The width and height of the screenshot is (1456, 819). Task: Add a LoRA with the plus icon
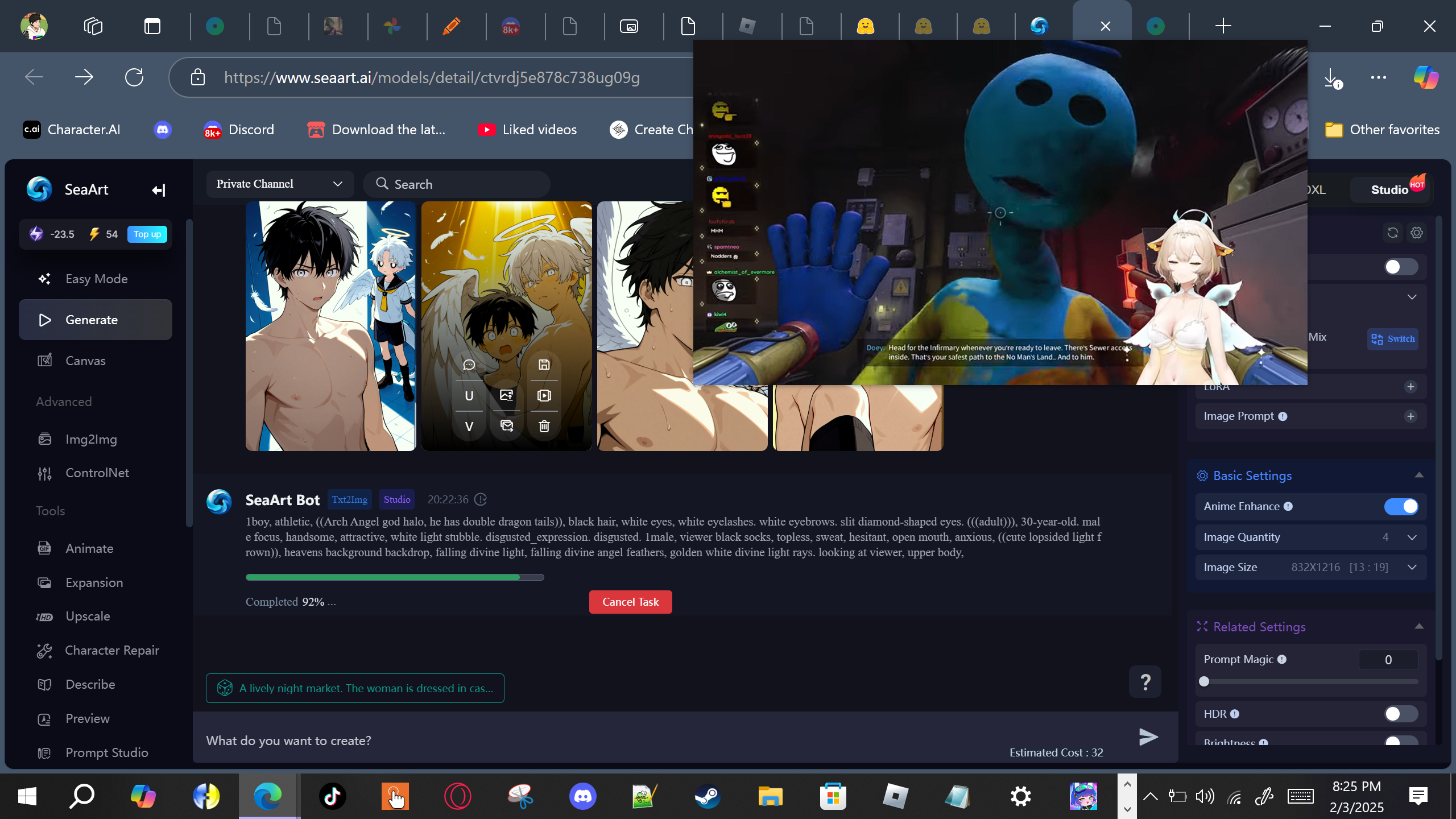pyautogui.click(x=1410, y=387)
